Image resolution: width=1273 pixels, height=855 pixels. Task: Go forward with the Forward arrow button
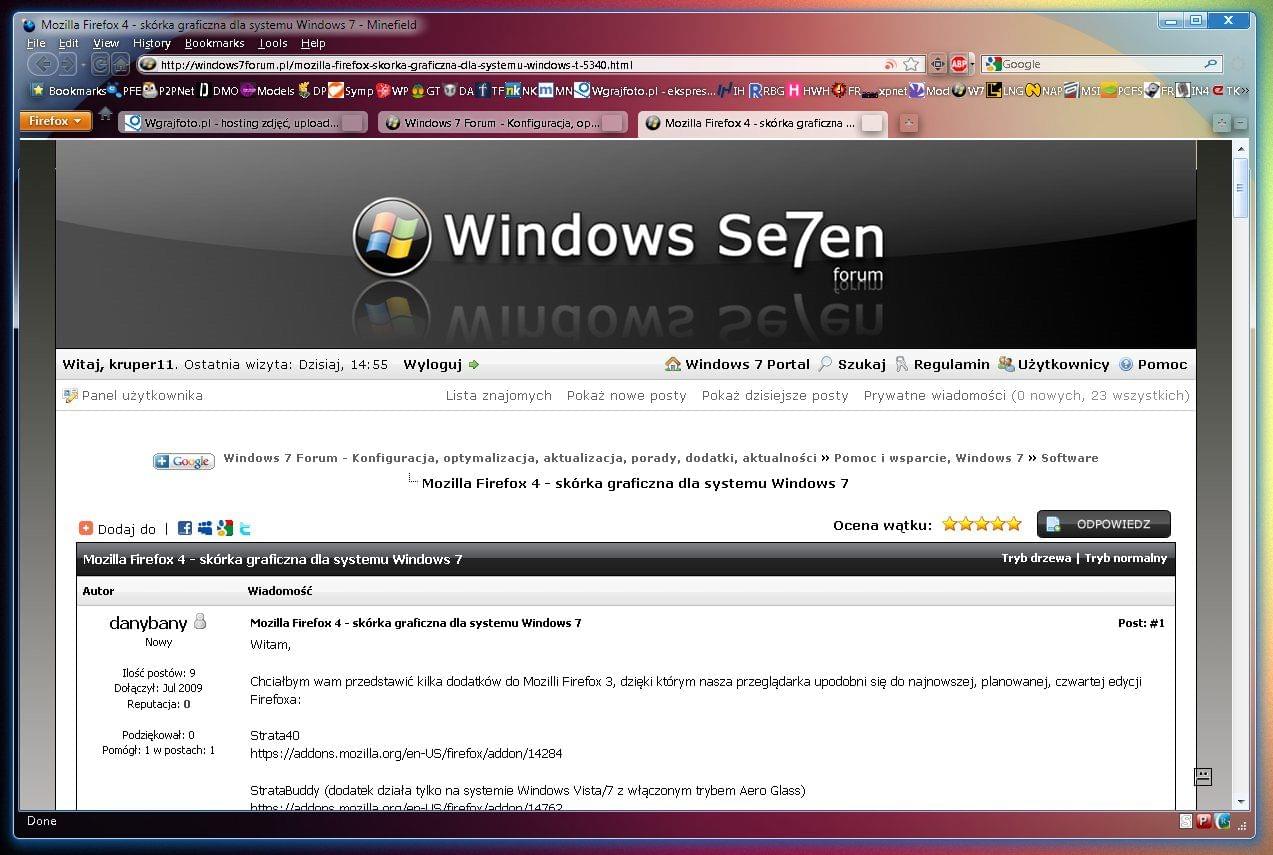[x=66, y=64]
